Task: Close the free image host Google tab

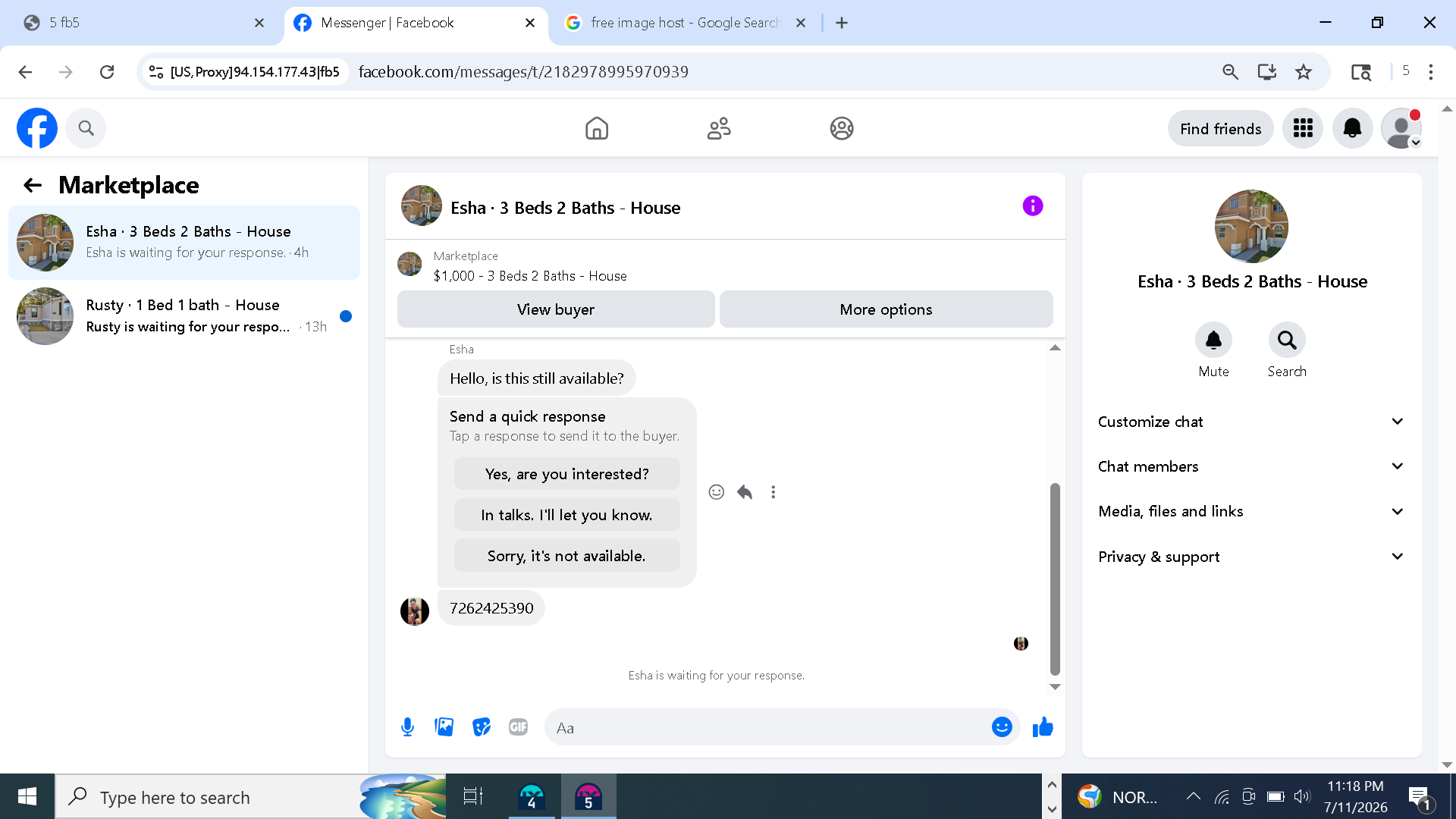Action: (801, 23)
